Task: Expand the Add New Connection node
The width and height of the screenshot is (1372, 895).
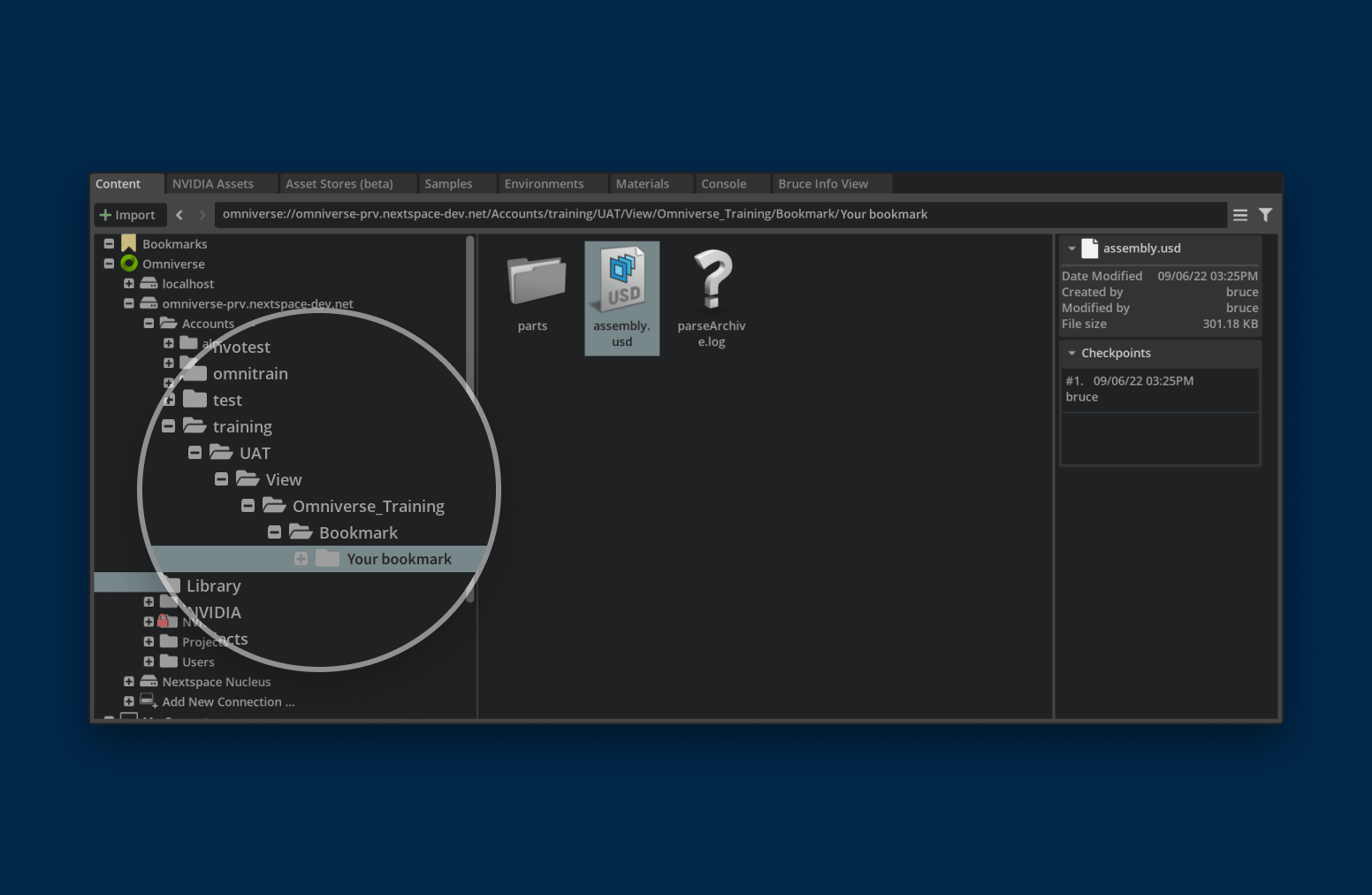Action: 129,701
